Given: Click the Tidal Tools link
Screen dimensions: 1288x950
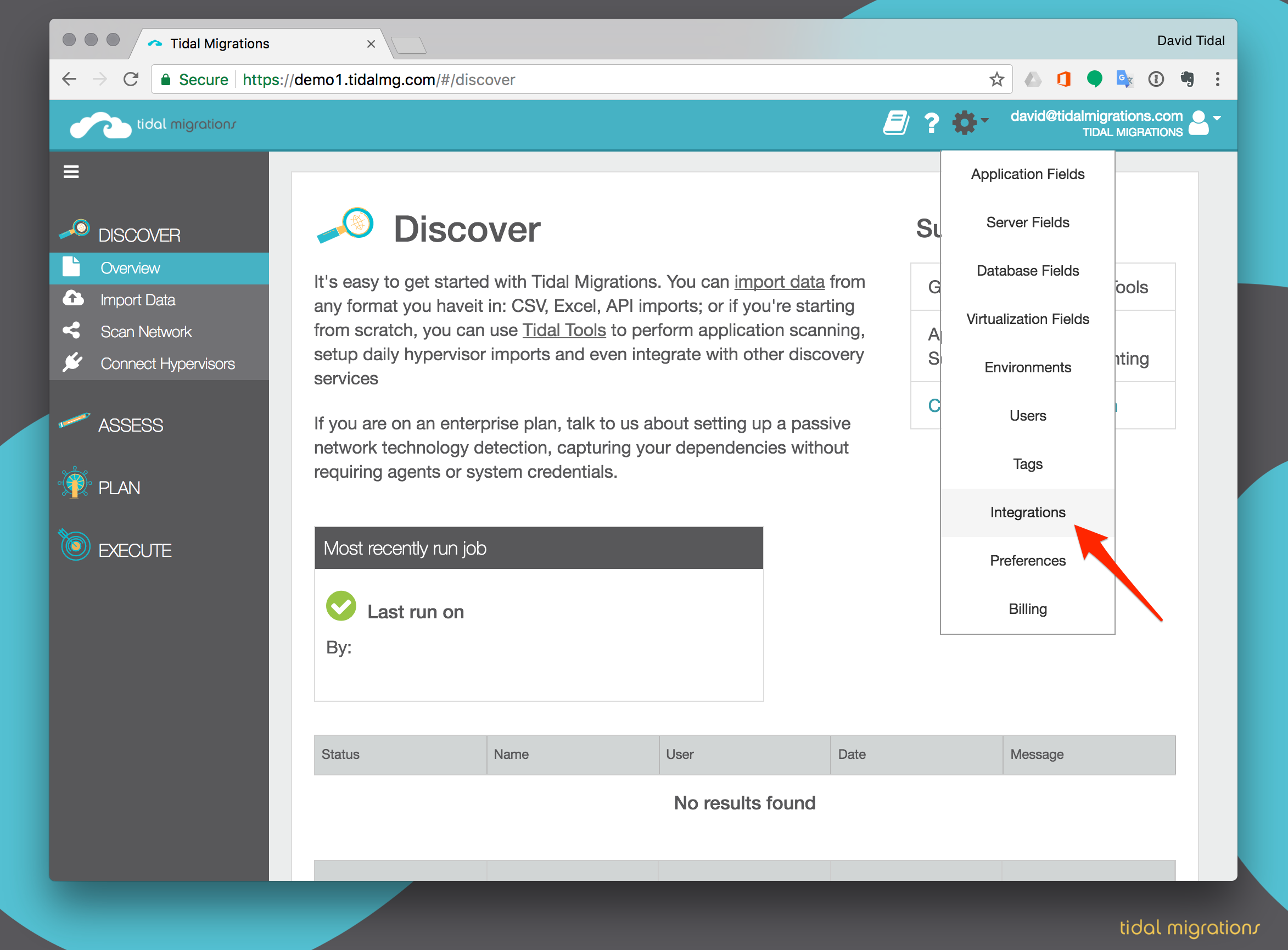Looking at the screenshot, I should point(564,330).
